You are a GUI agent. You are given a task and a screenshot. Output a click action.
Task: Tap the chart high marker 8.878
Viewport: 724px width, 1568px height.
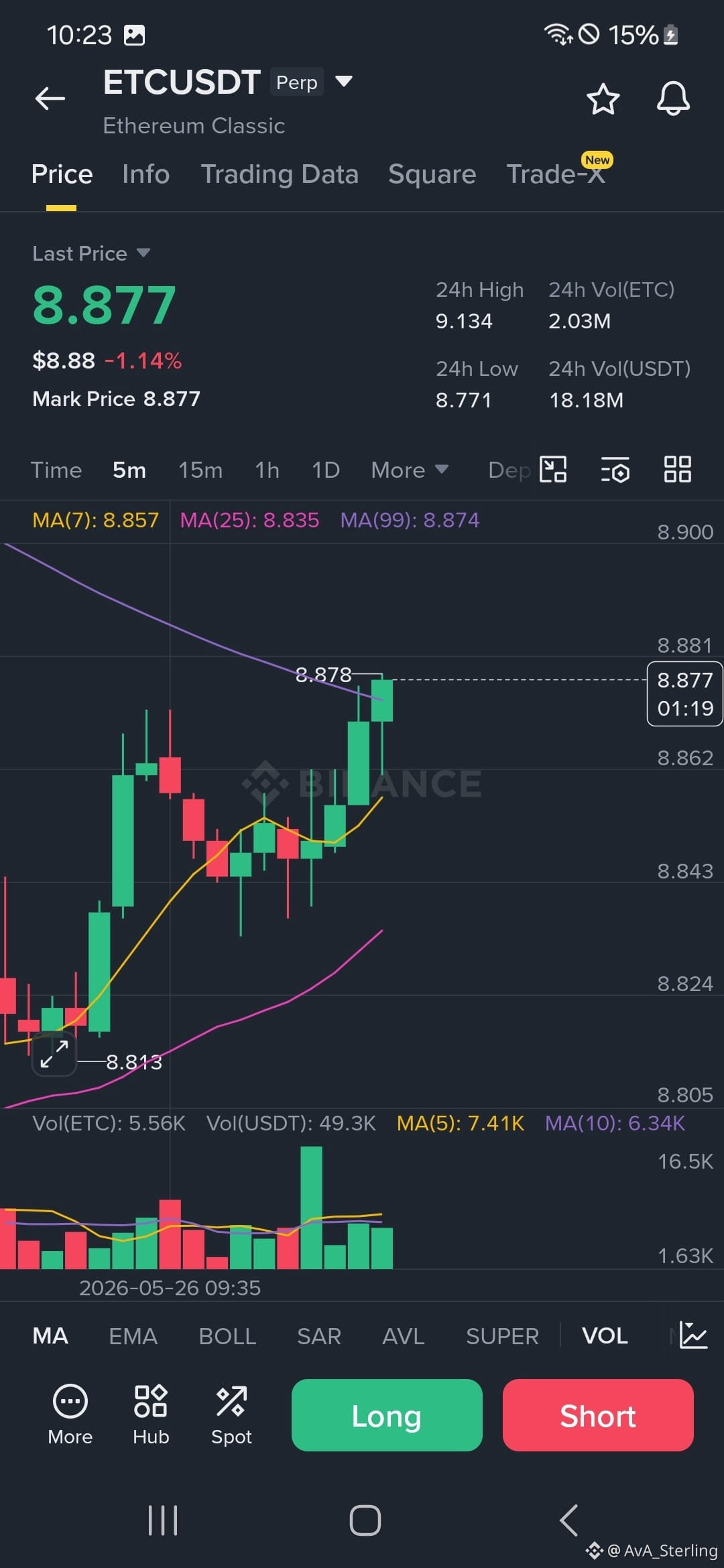323,675
